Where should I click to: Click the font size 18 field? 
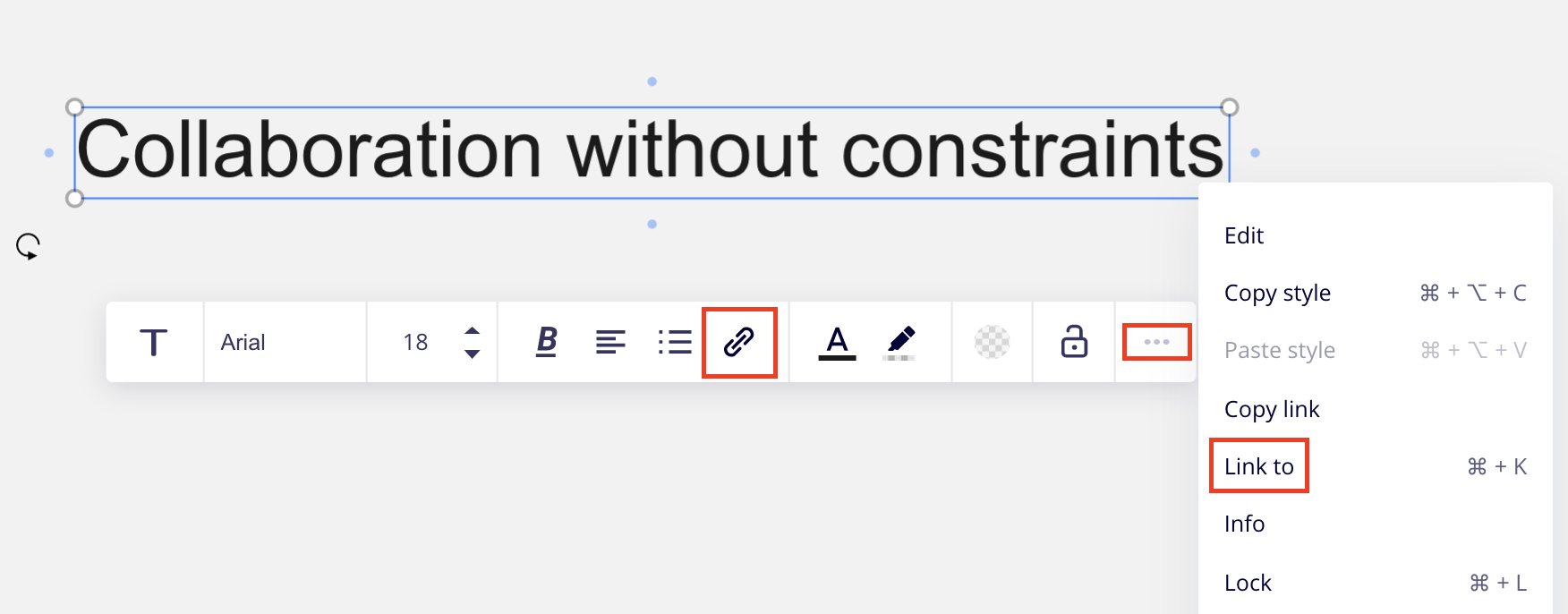tap(415, 342)
